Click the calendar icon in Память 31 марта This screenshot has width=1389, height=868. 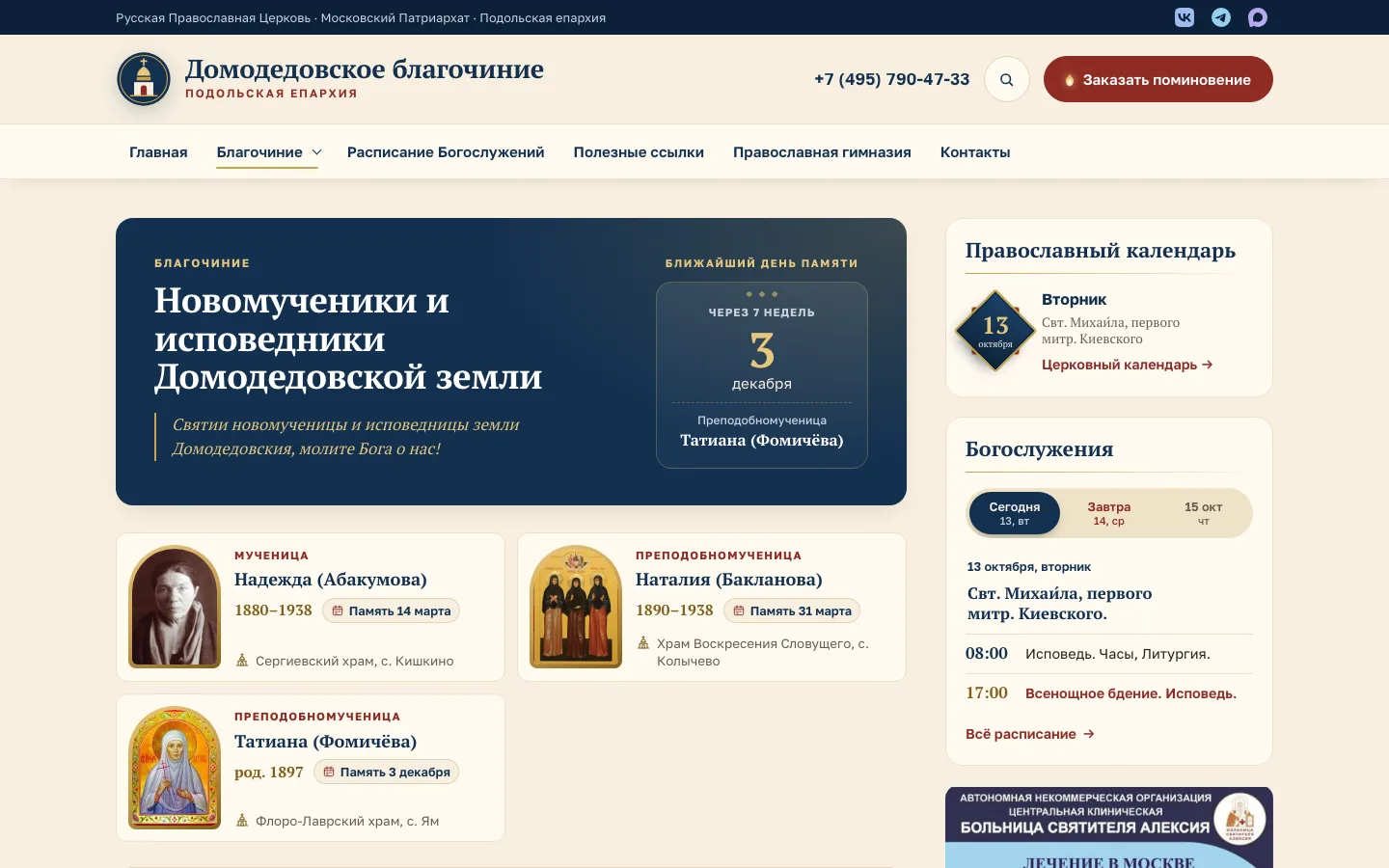tap(739, 610)
